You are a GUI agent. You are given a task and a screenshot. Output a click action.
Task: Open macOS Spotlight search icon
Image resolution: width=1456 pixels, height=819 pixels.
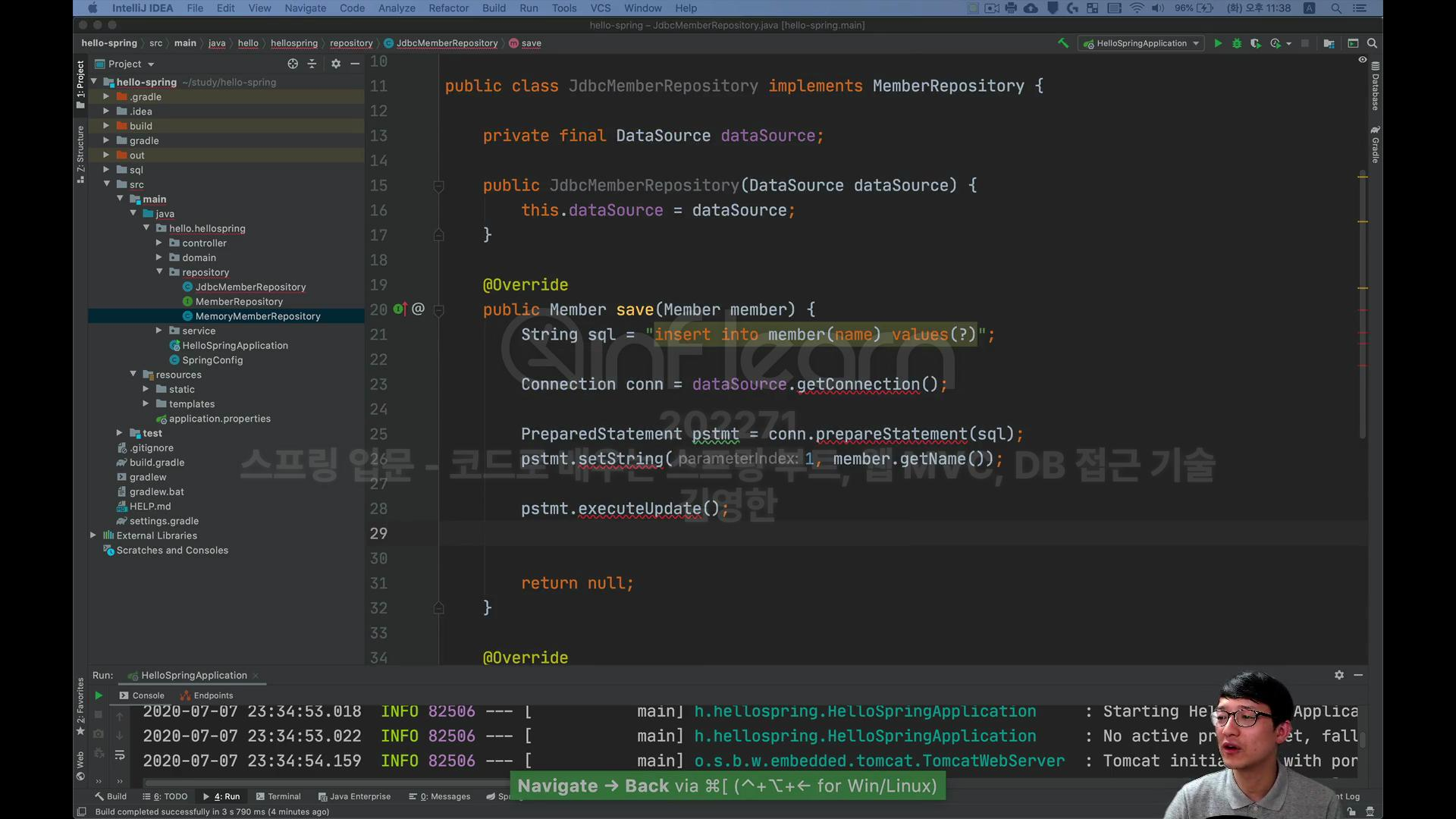coord(1336,8)
